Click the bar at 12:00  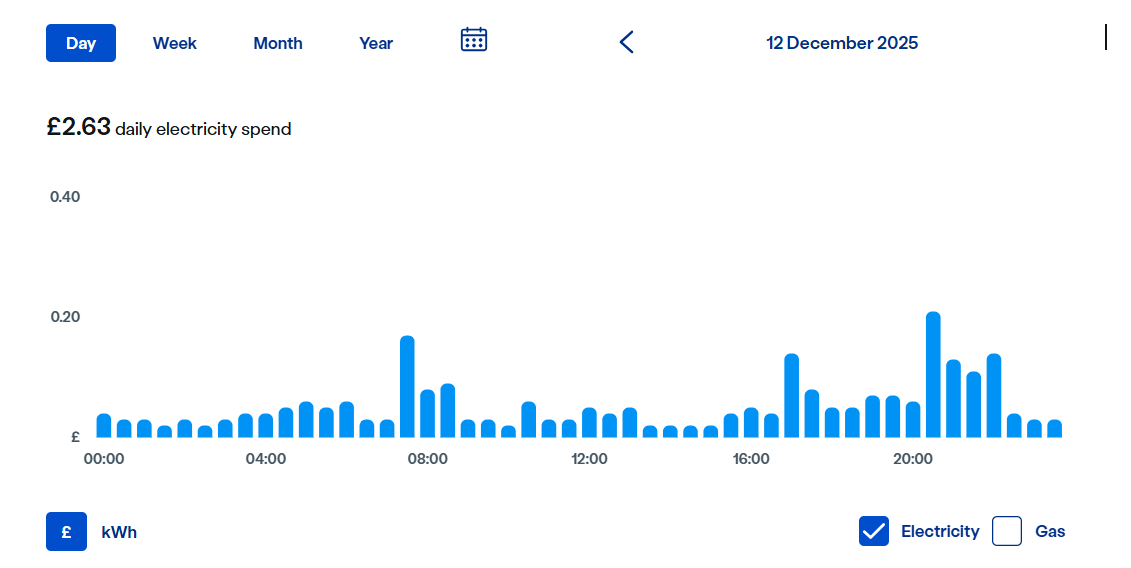click(x=589, y=423)
